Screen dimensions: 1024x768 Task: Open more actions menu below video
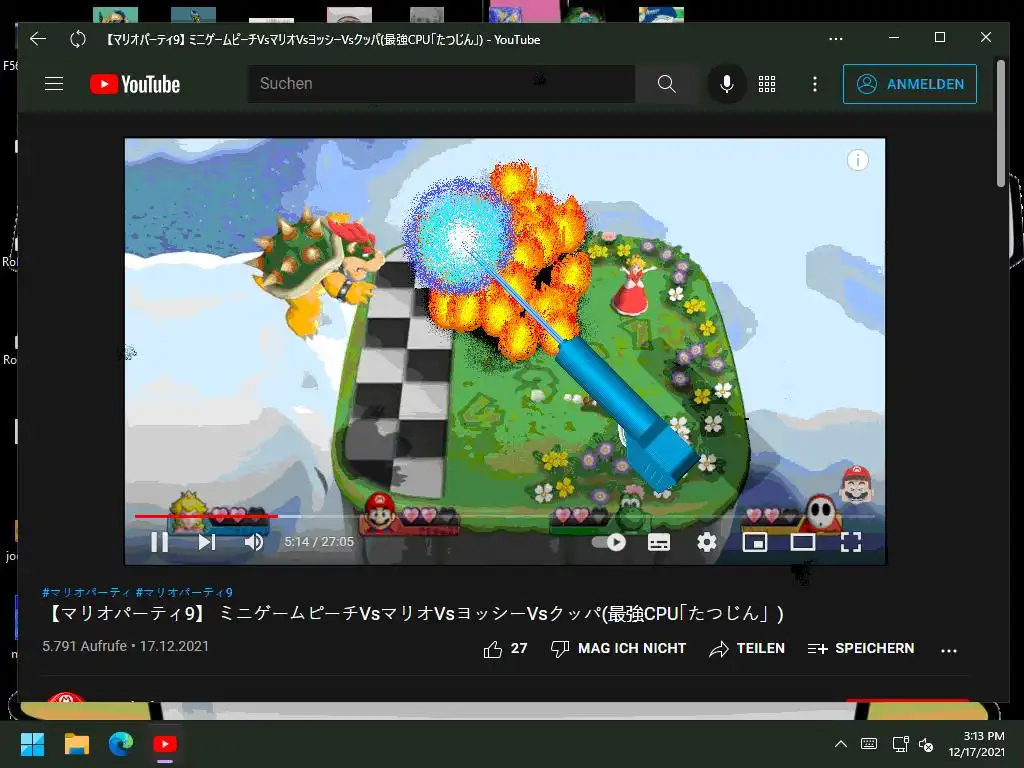click(949, 650)
